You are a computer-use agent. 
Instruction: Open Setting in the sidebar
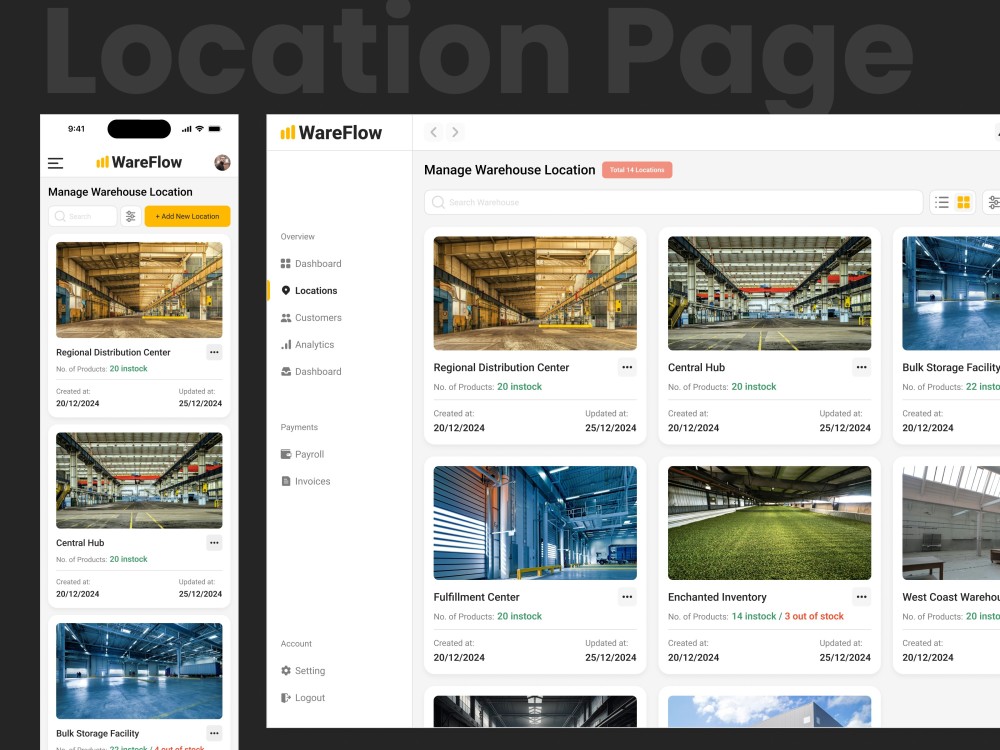303,670
